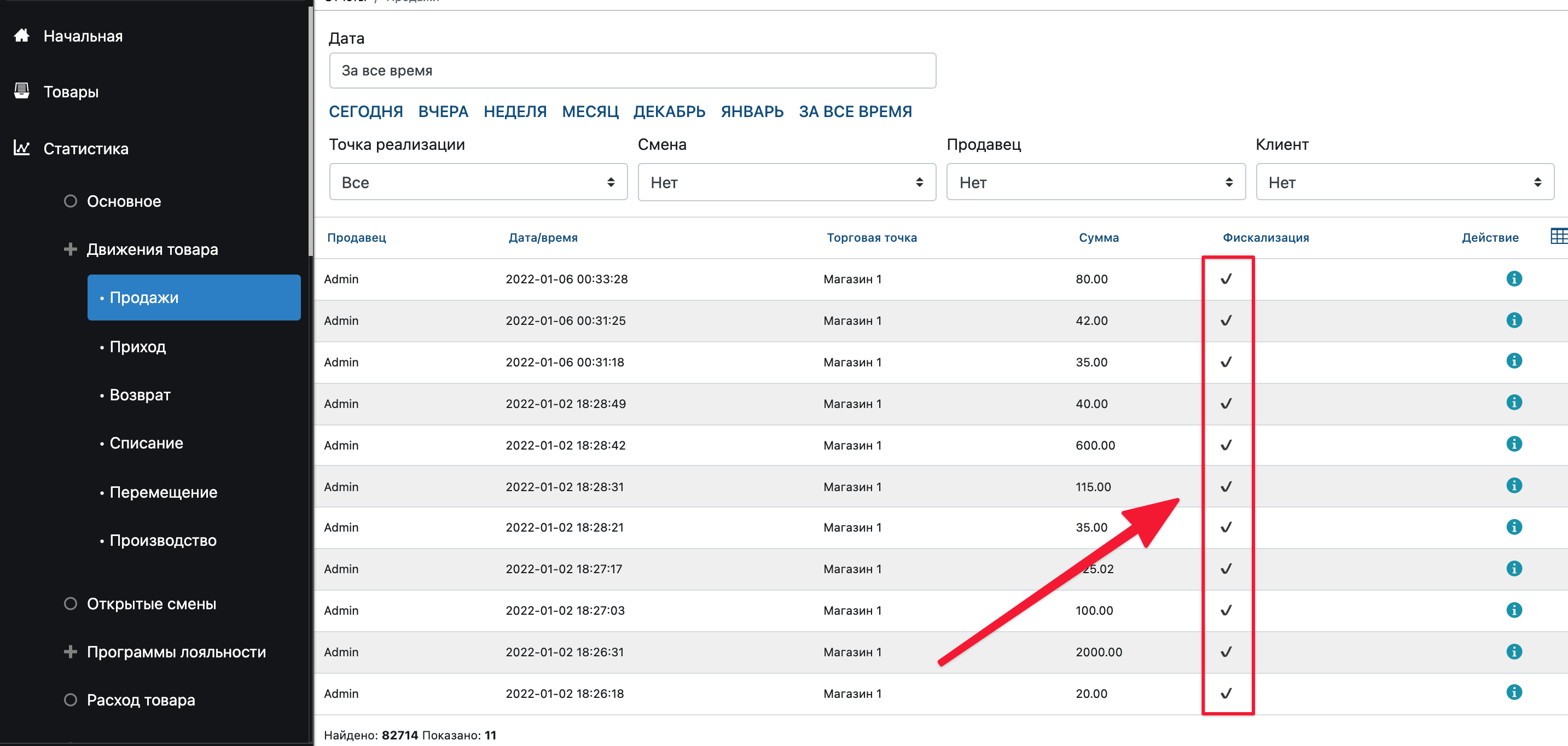Open info icon for the 2000.00 sale
The height and width of the screenshot is (746, 1568).
[1513, 652]
